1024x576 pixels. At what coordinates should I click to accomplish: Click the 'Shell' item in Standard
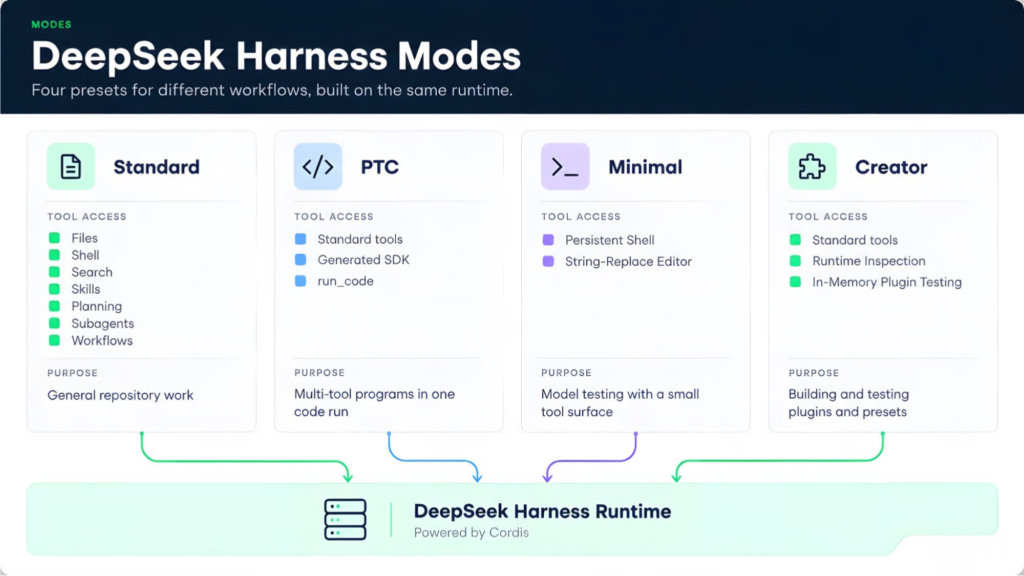86,255
